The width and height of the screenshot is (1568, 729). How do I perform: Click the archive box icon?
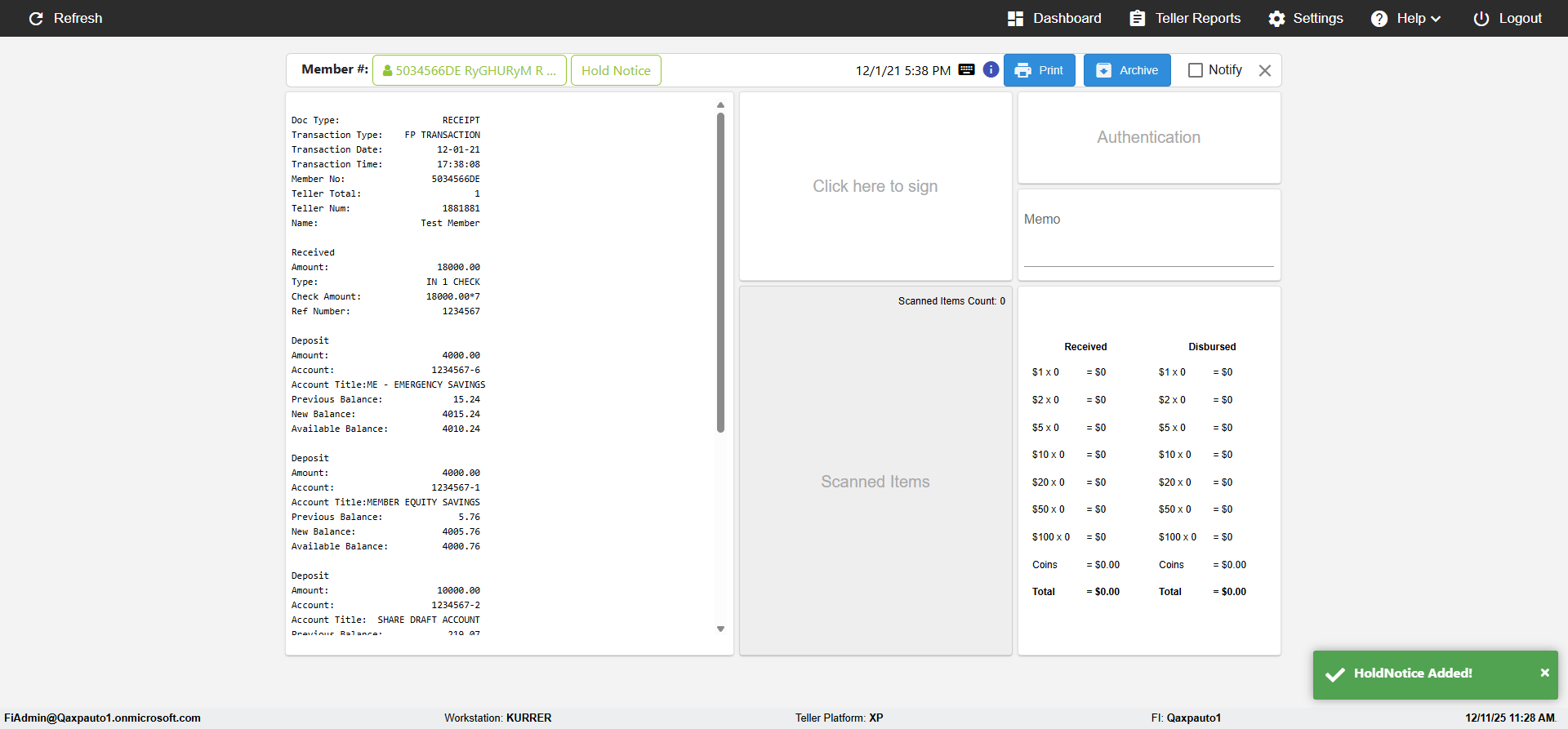click(x=1103, y=70)
